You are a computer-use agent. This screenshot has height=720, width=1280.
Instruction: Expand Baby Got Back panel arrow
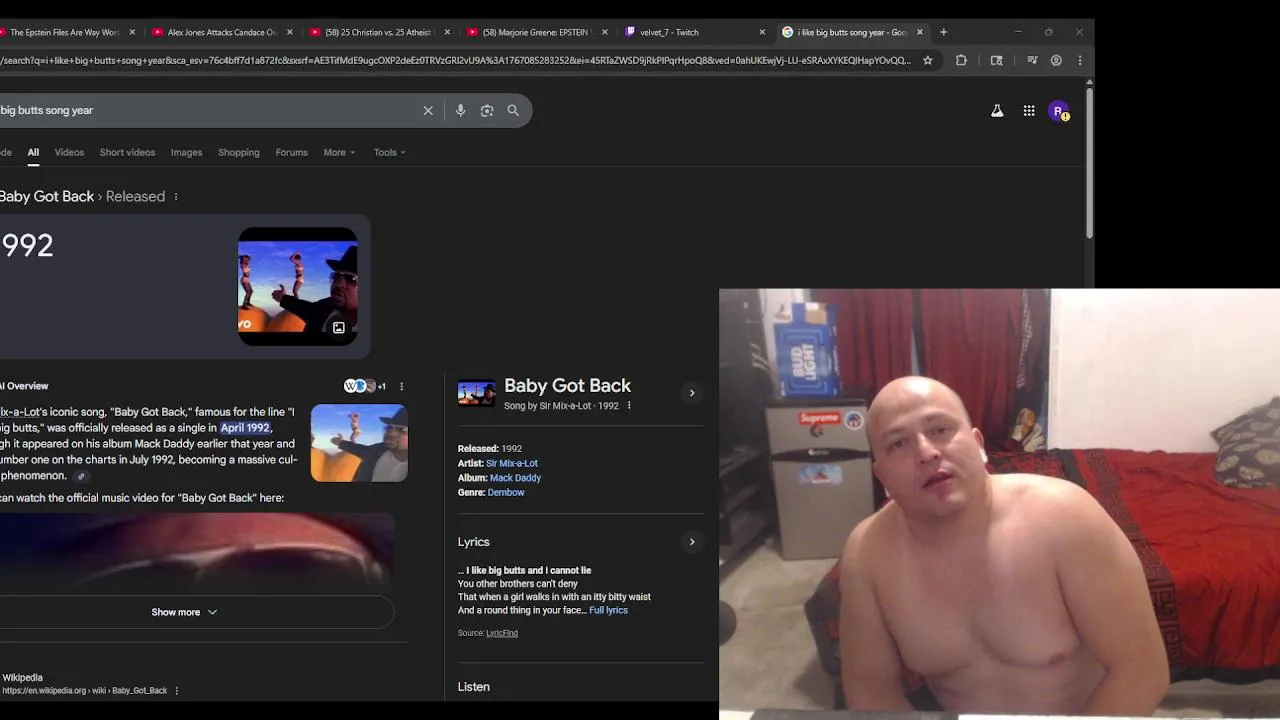(692, 393)
